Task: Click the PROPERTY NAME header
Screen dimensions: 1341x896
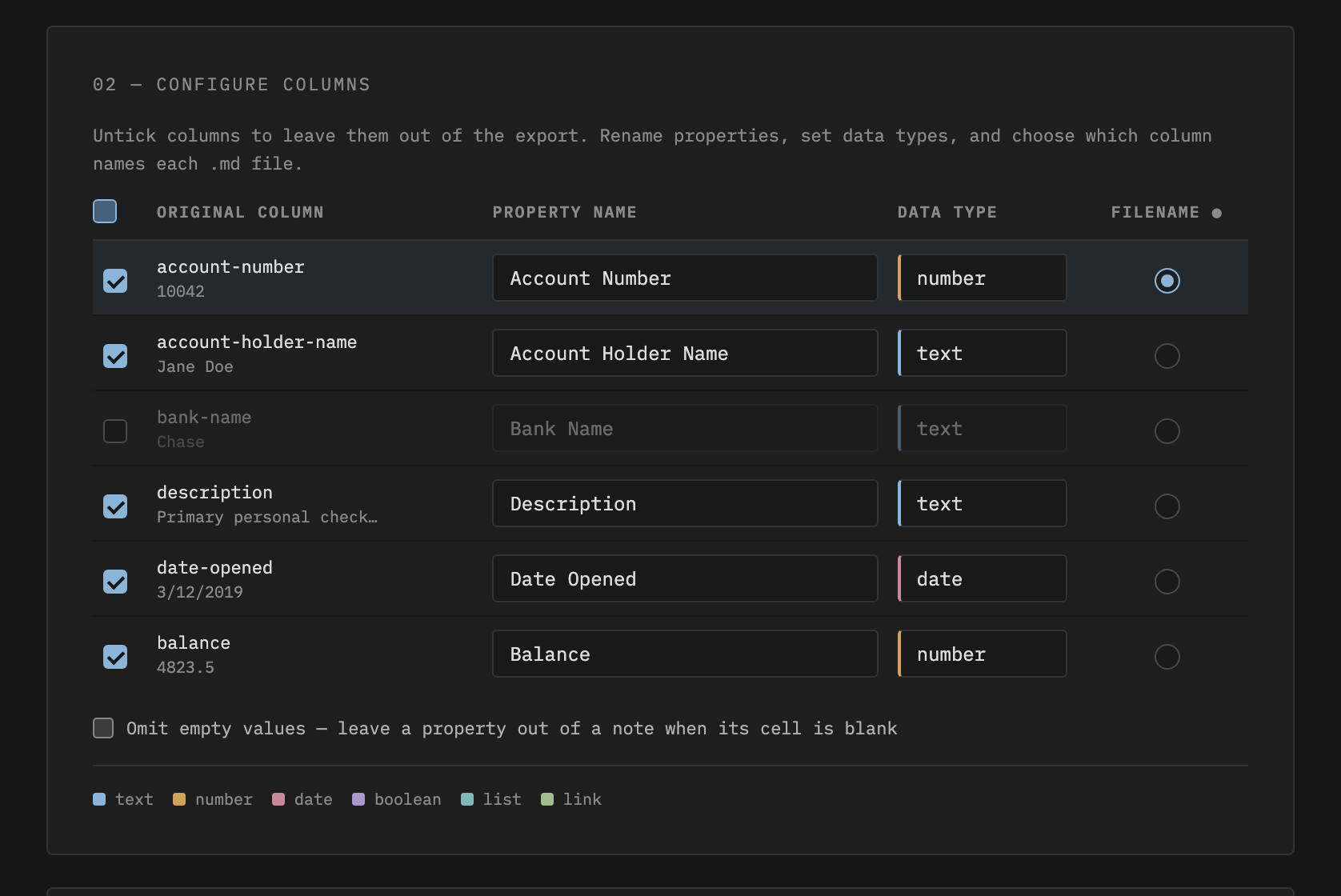Action: [565, 212]
